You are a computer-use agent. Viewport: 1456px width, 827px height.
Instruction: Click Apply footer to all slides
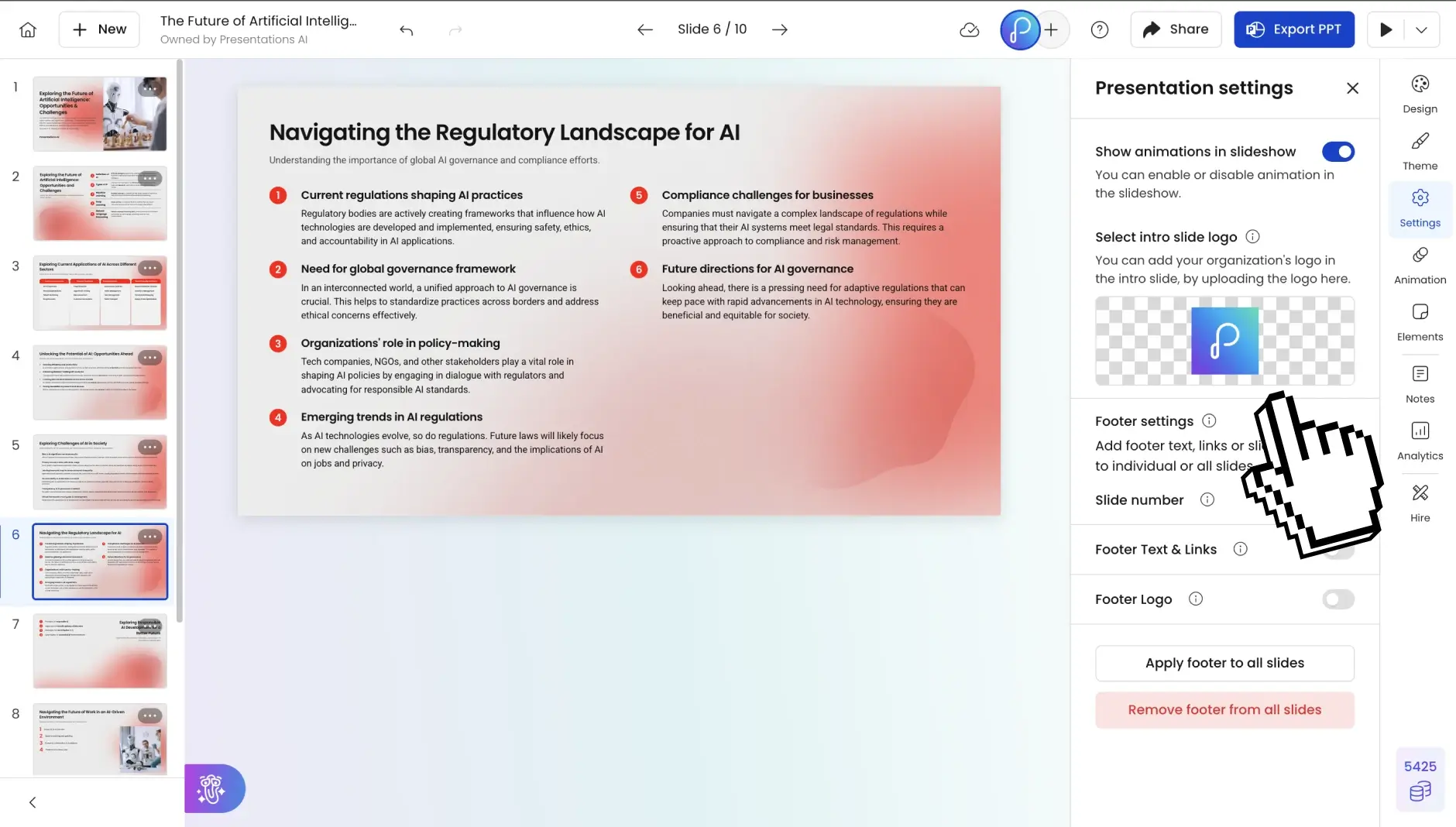tap(1224, 664)
